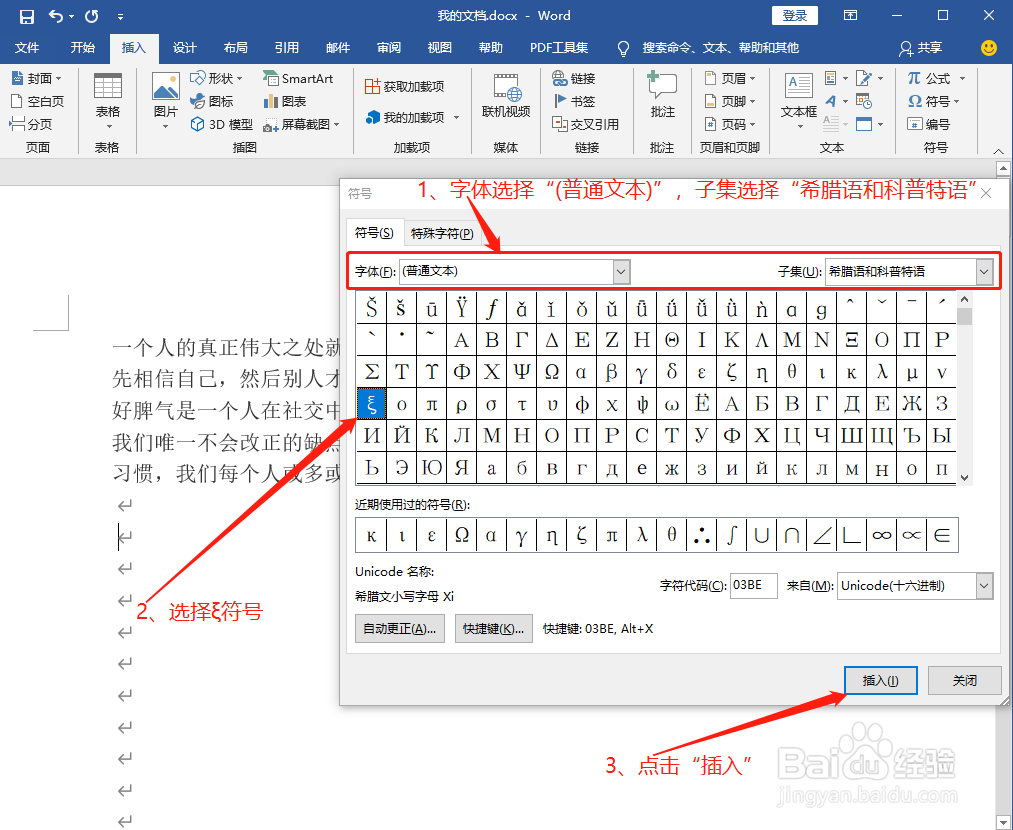Viewport: 1013px width, 830px height.
Task: Click the symbol grid scrollbar down arrow
Action: [x=965, y=477]
